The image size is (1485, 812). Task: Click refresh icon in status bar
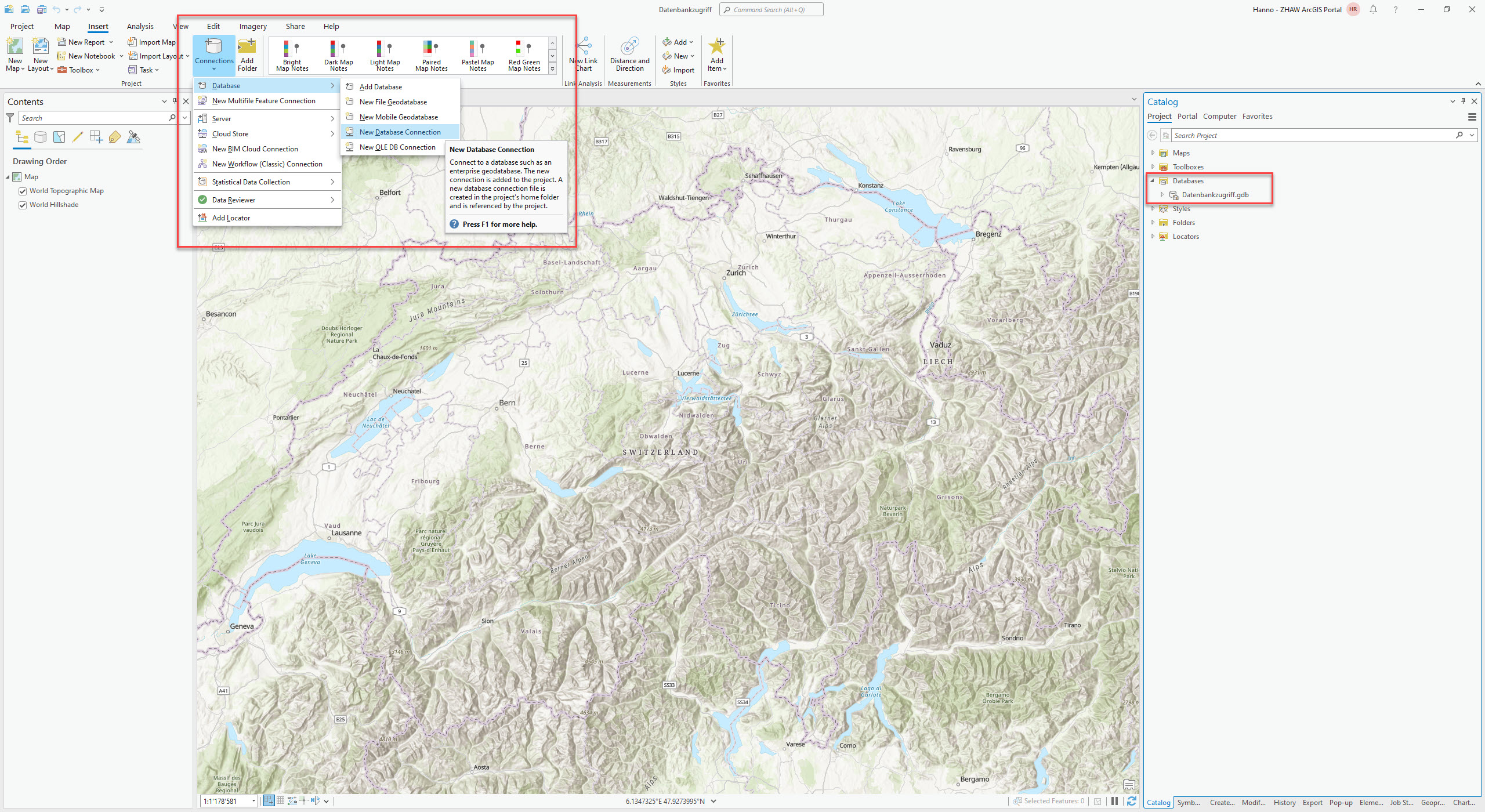(1131, 801)
